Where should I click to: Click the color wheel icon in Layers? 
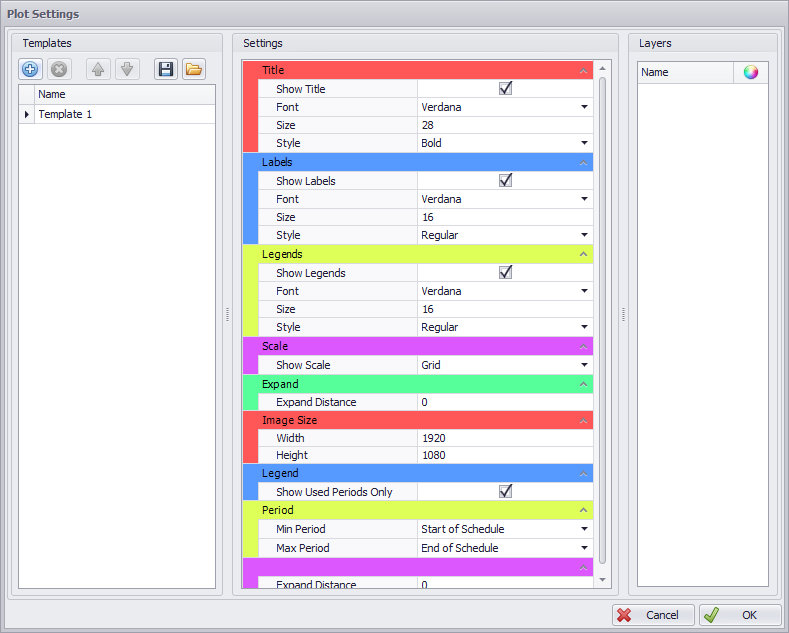point(750,72)
